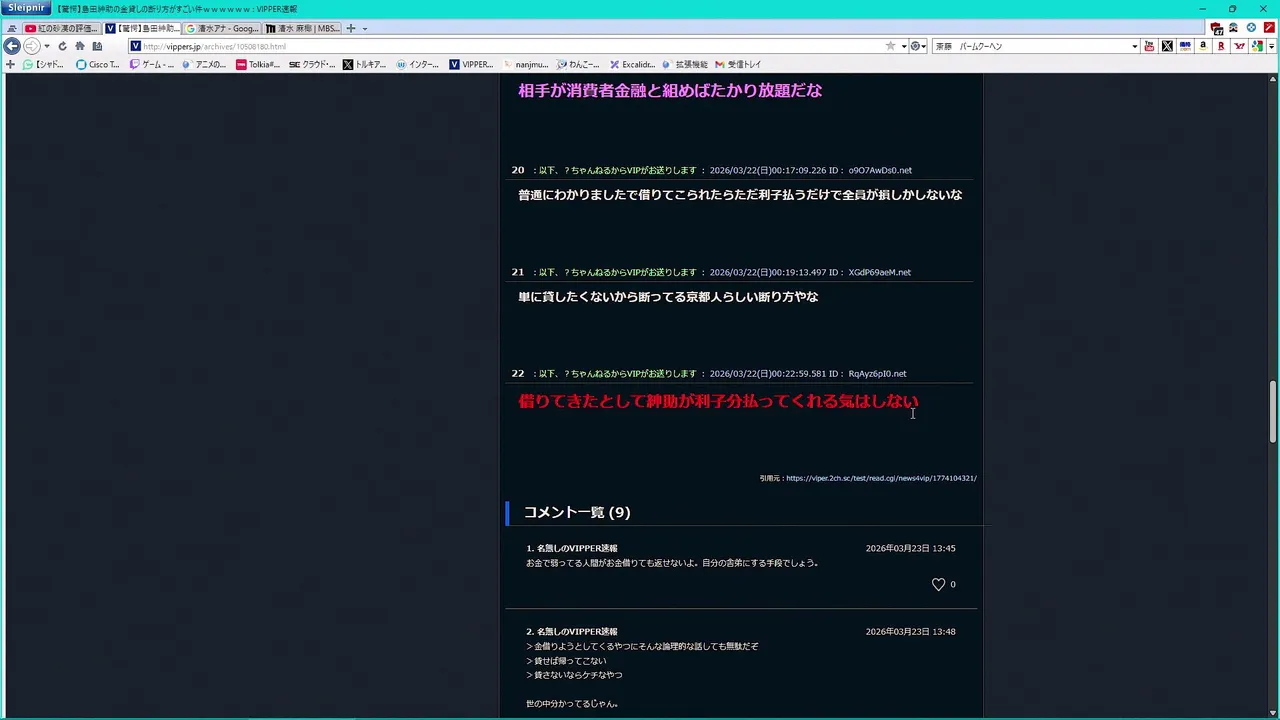Screen dimensions: 1280x720
Task: Switch to the 清水 麻椰 MBS tab
Action: (x=302, y=28)
